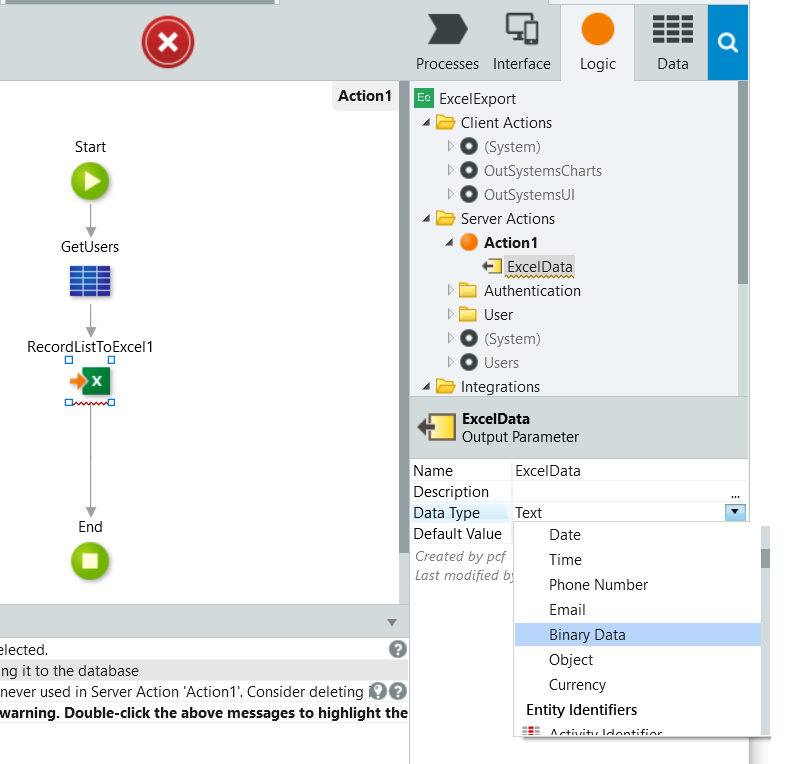The width and height of the screenshot is (788, 764).
Task: Select the GetUsers aggregate node
Action: coord(90,281)
